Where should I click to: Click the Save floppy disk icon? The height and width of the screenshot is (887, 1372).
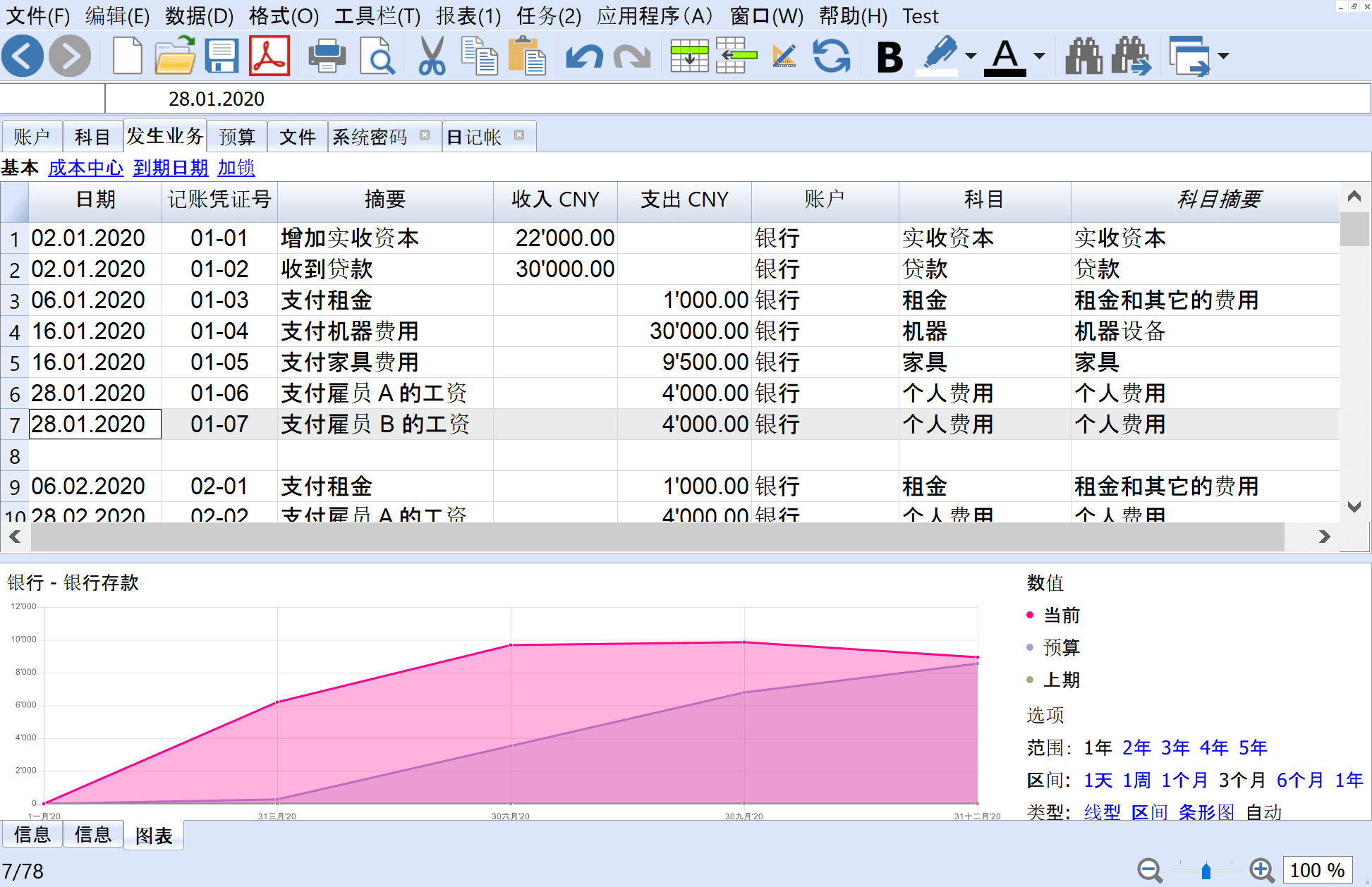pyautogui.click(x=221, y=56)
